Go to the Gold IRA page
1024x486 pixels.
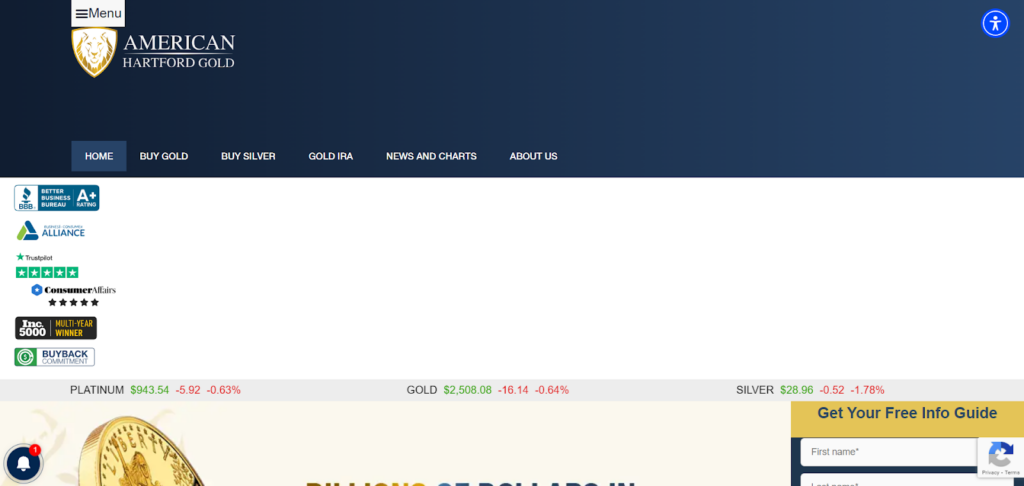click(330, 156)
